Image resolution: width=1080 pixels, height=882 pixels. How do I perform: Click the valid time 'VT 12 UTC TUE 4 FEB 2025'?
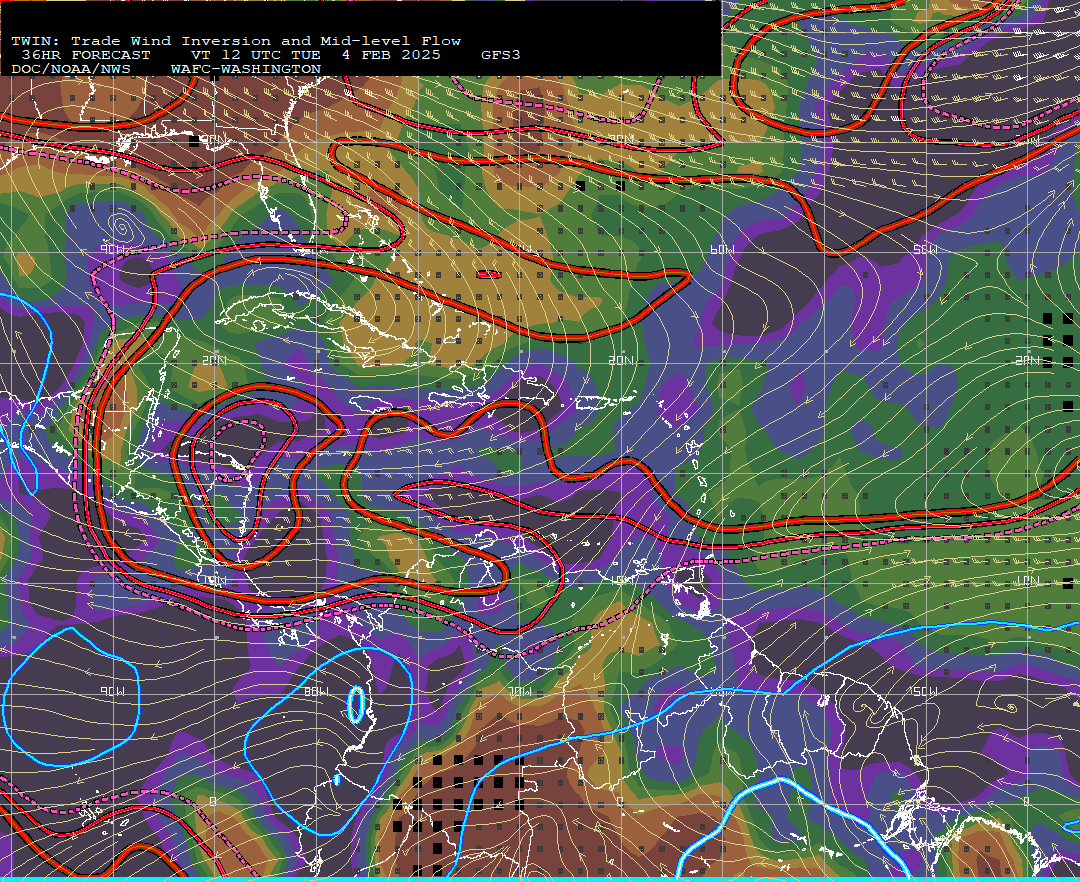point(316,55)
